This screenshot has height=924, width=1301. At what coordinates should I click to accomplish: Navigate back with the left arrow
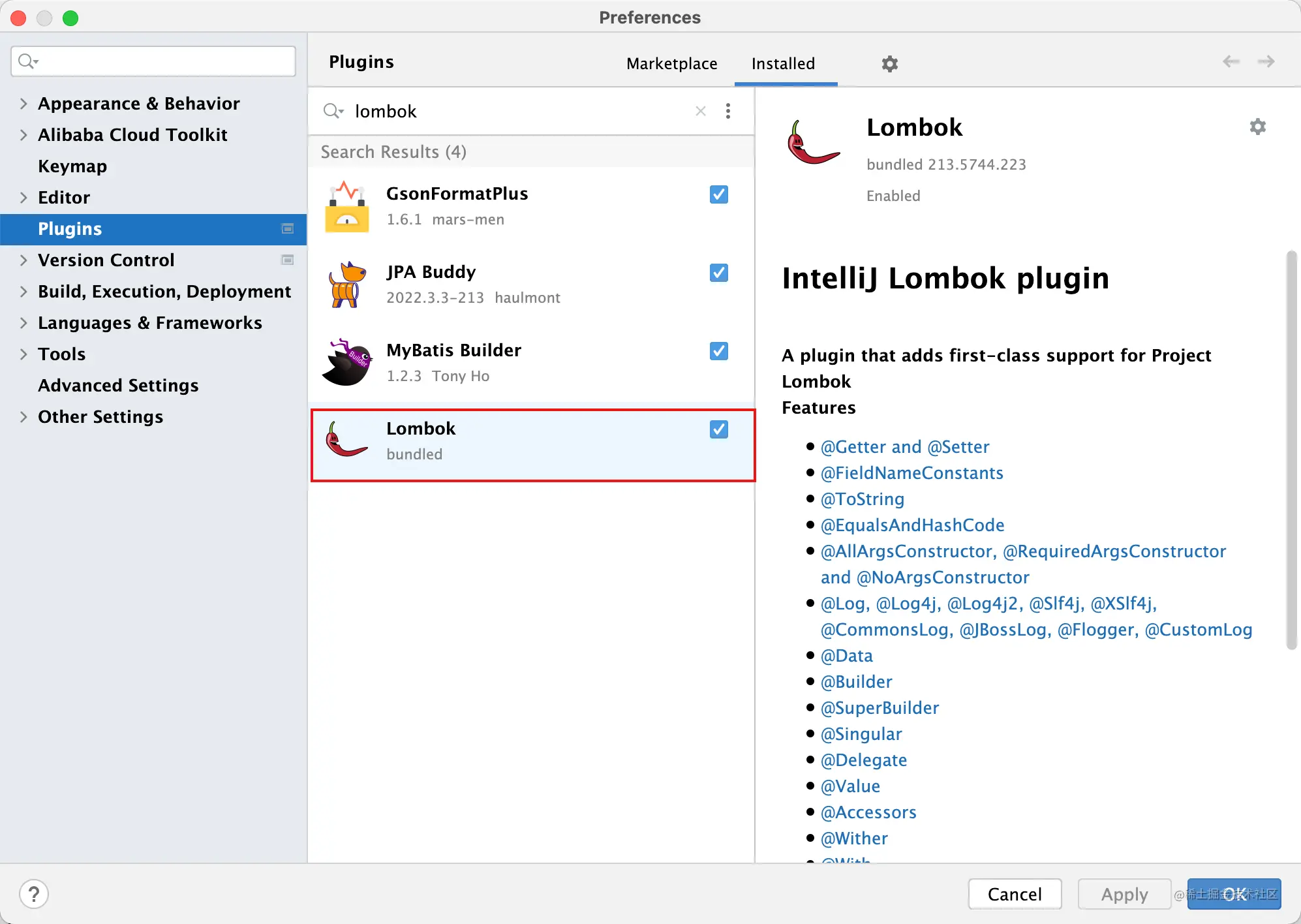coord(1231,61)
